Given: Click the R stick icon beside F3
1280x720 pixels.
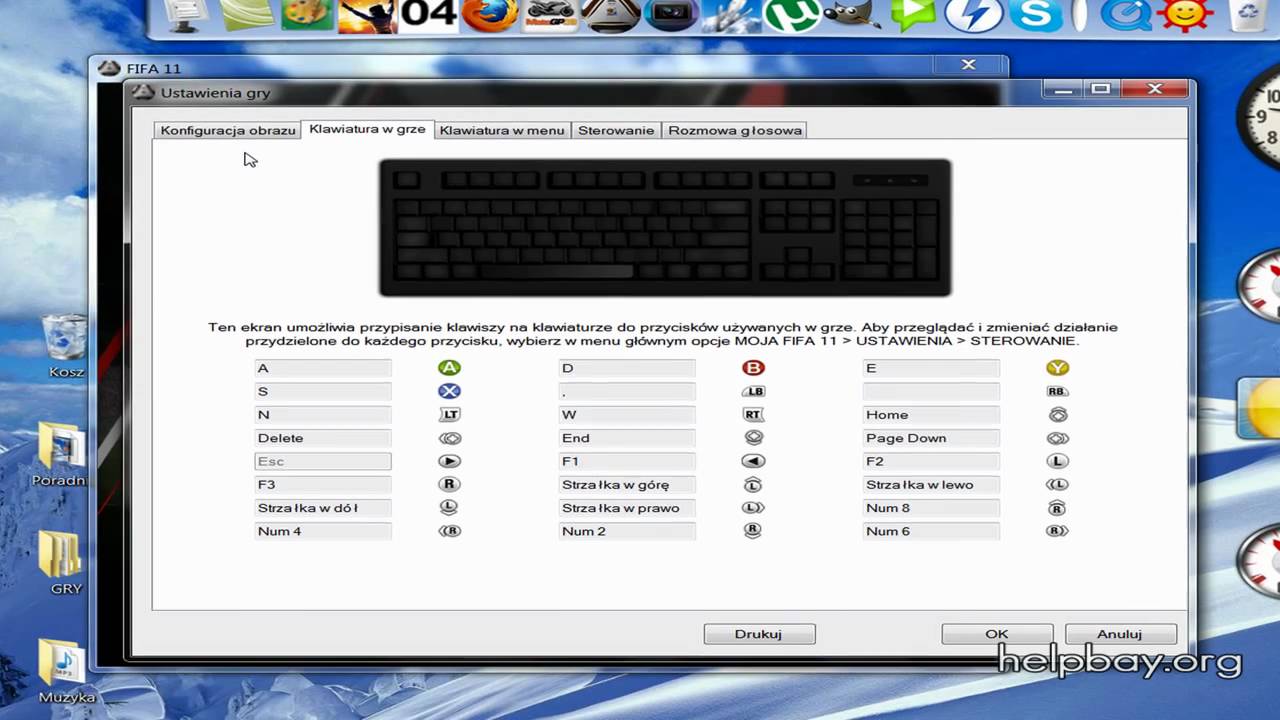Looking at the screenshot, I should [450, 484].
